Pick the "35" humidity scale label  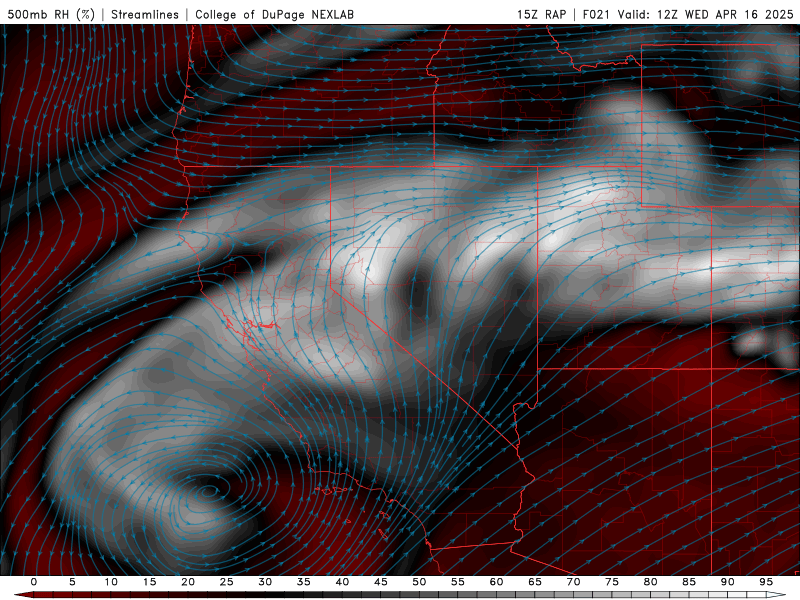[304, 582]
